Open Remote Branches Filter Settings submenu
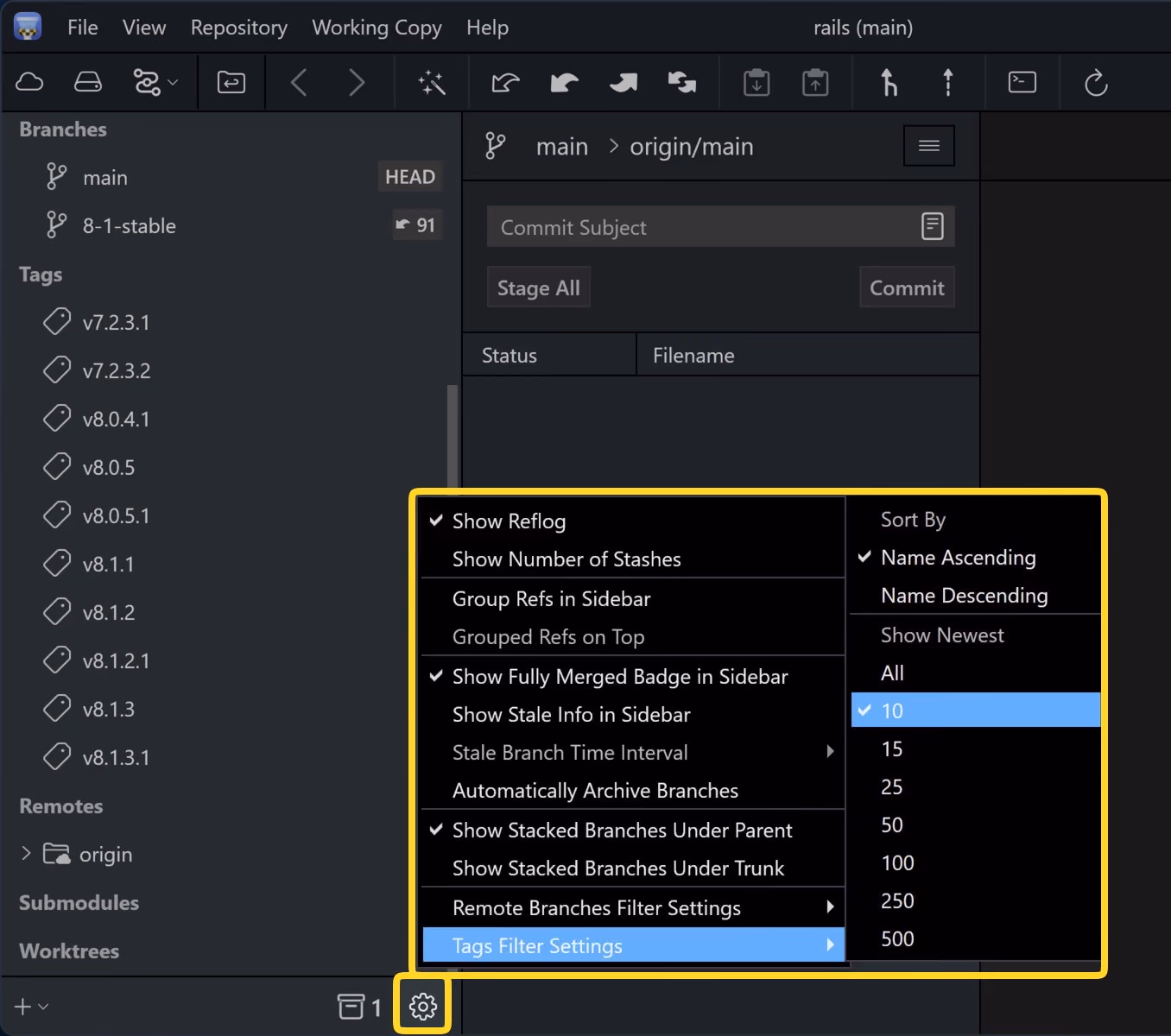This screenshot has width=1171, height=1036. pyautogui.click(x=633, y=908)
